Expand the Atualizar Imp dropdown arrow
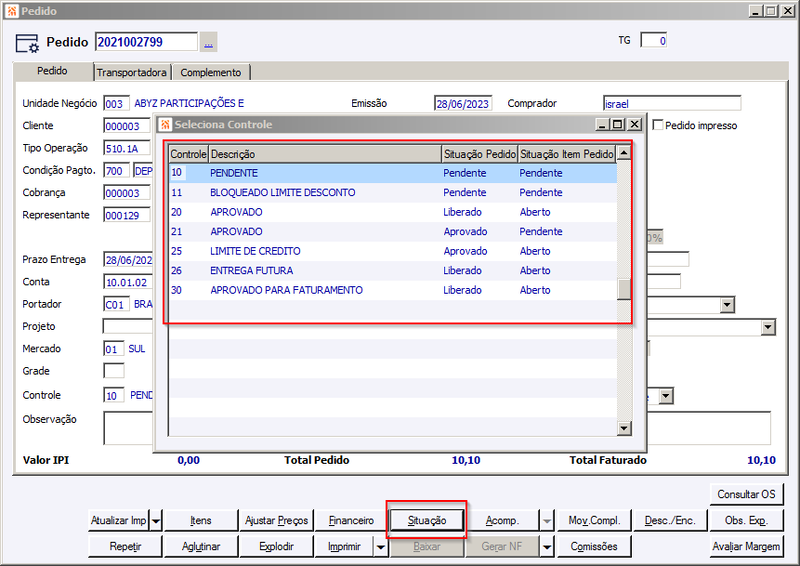The width and height of the screenshot is (800, 566). click(x=156, y=521)
